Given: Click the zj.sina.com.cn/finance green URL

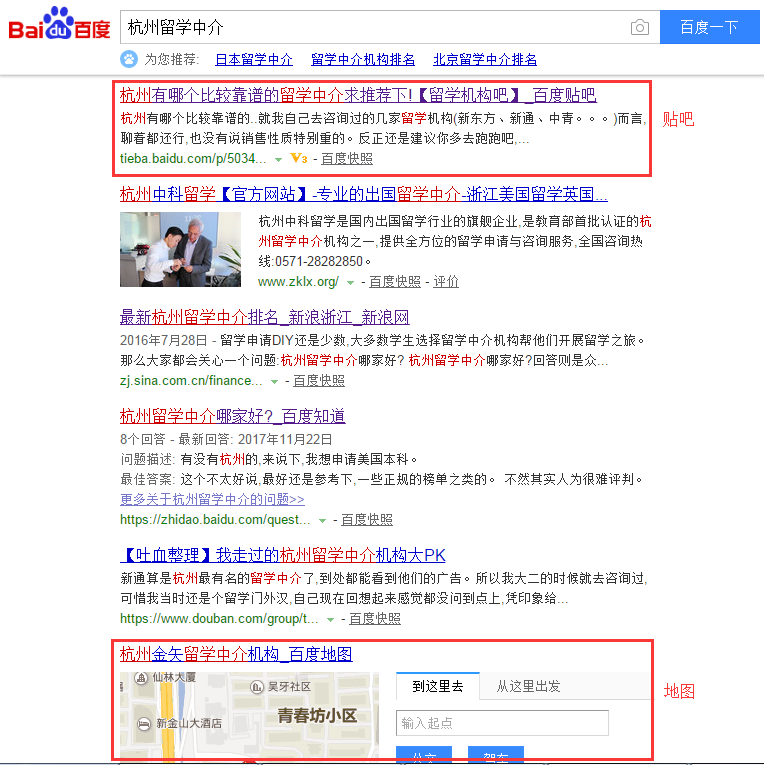Looking at the screenshot, I should click(191, 381).
